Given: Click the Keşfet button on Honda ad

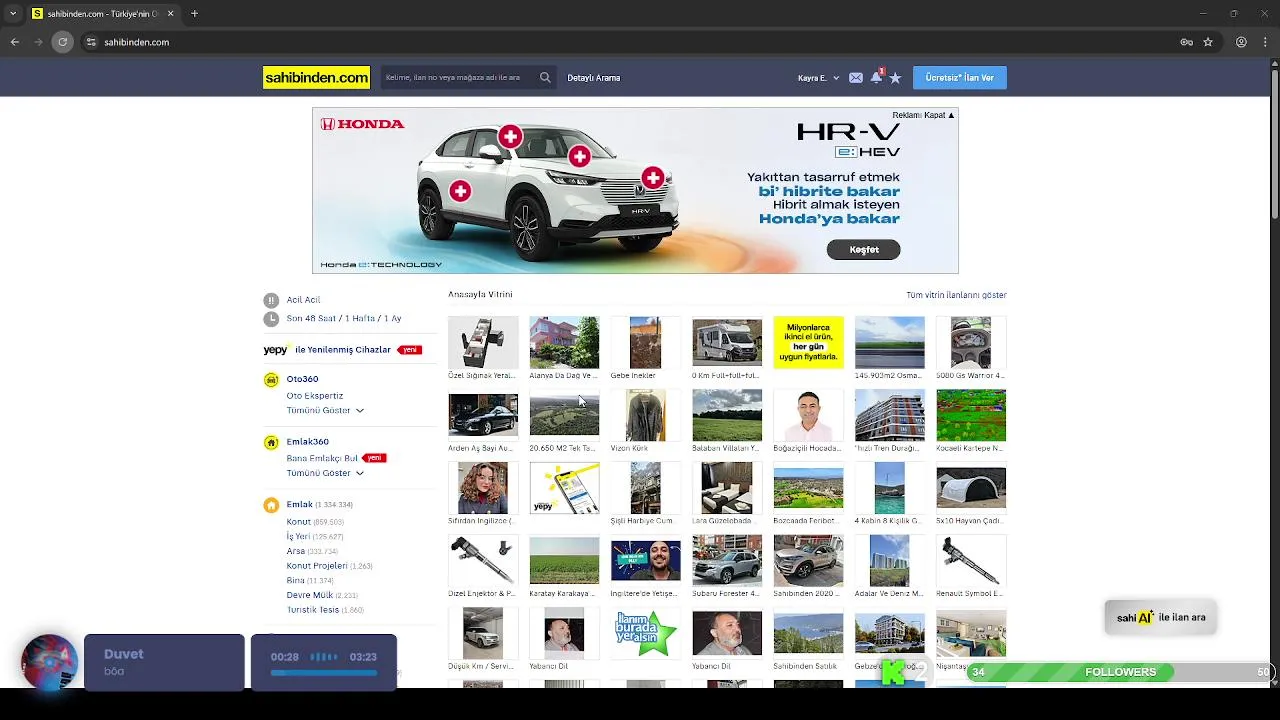Looking at the screenshot, I should [x=864, y=250].
